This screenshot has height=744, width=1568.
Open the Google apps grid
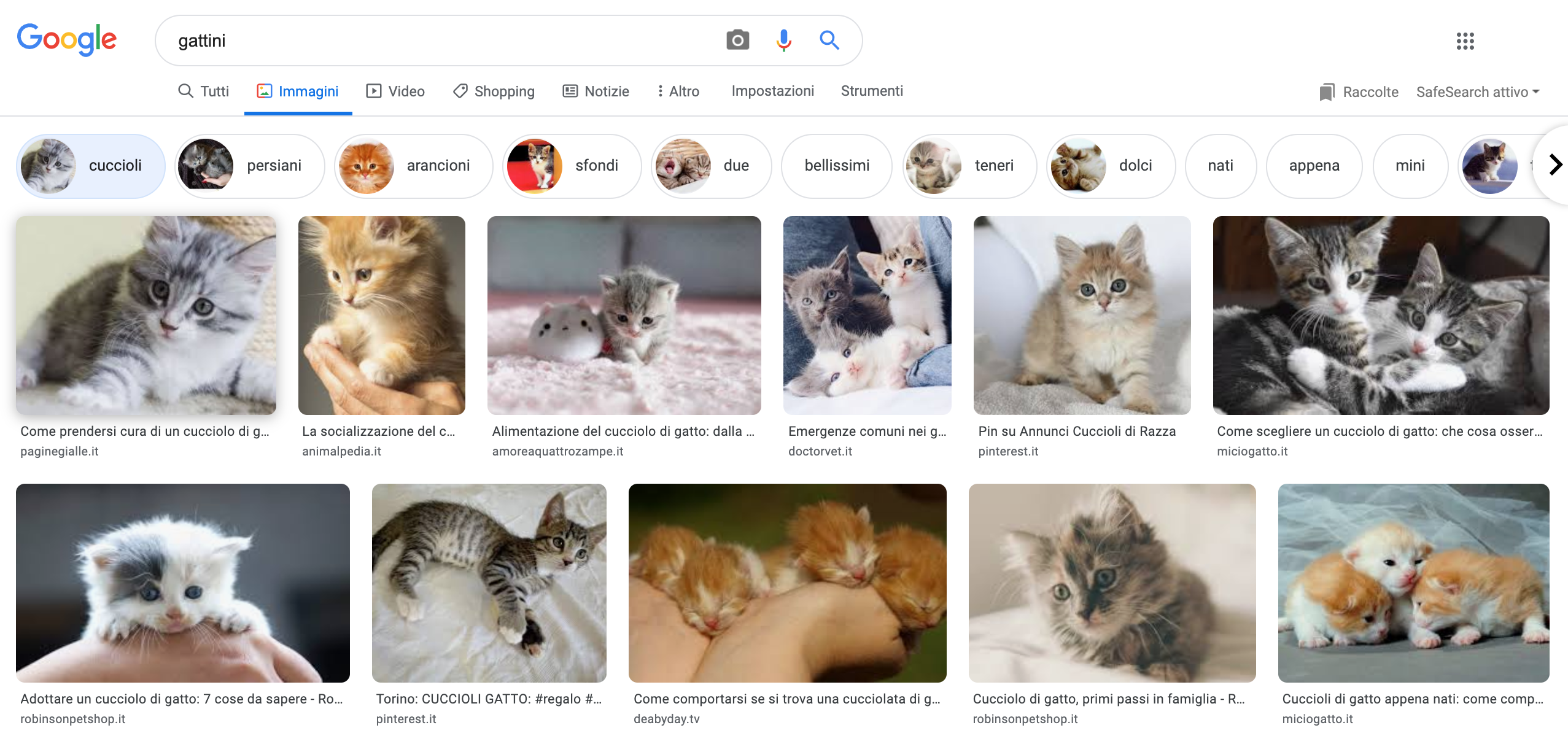point(1465,41)
